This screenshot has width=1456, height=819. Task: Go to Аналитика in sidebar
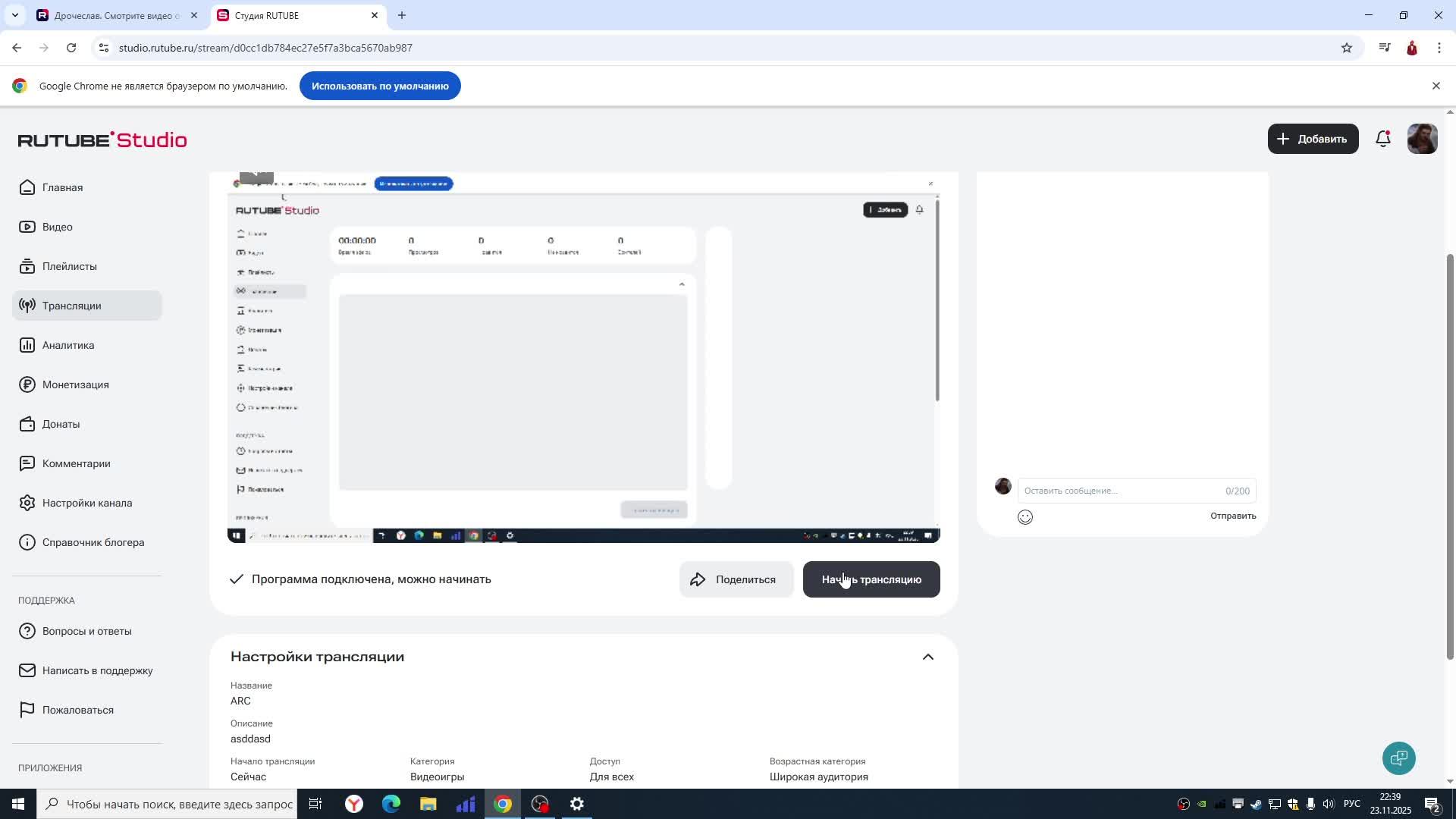68,345
